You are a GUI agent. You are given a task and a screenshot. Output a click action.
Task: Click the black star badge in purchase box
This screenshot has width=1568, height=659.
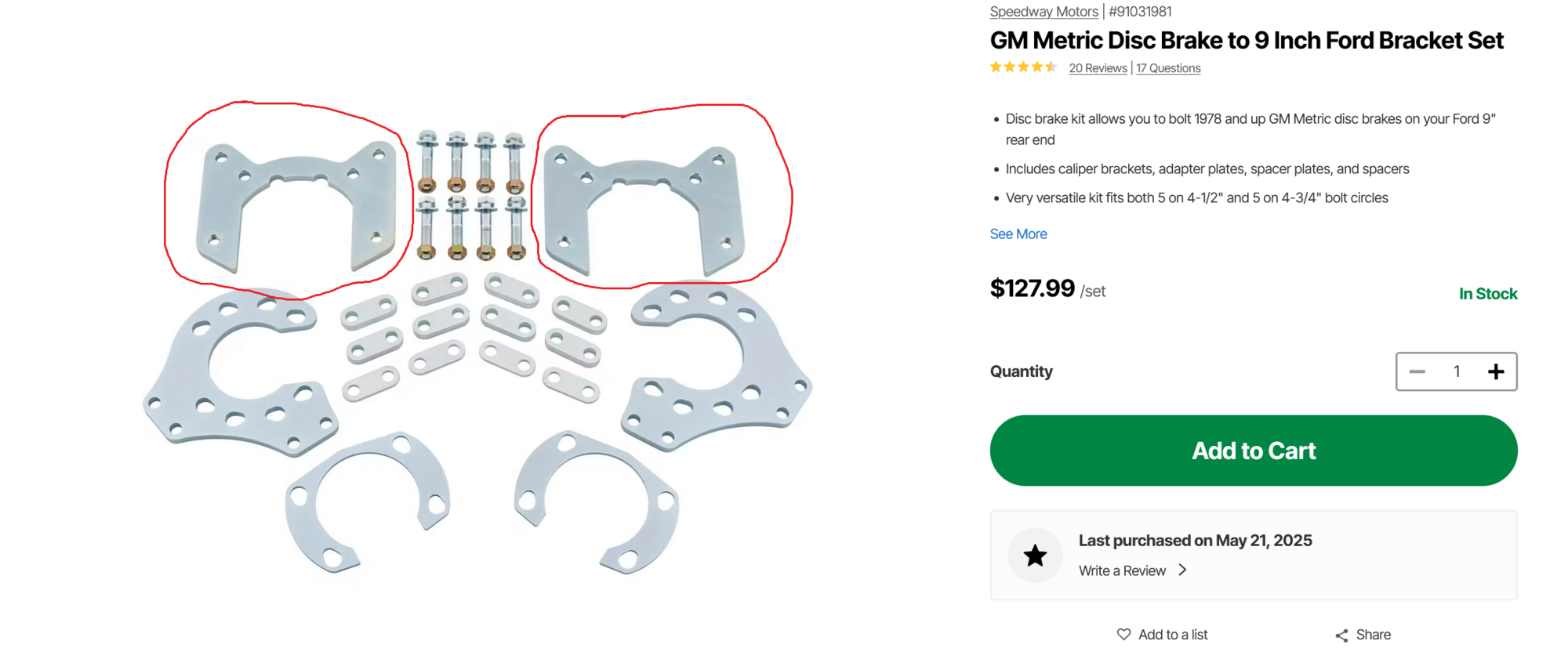pos(1035,556)
